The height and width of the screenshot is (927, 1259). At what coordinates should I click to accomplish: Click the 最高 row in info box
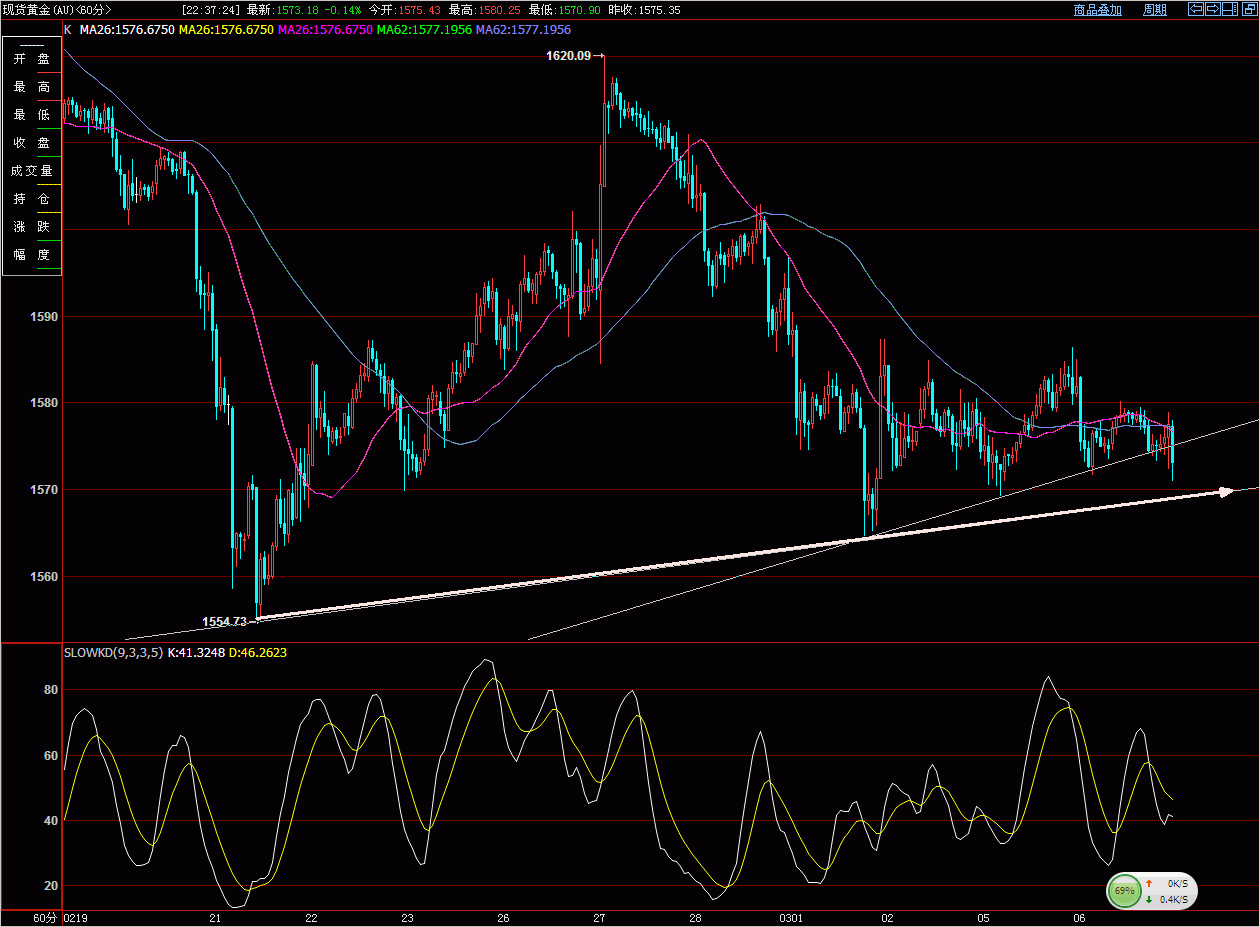pyautogui.click(x=32, y=87)
